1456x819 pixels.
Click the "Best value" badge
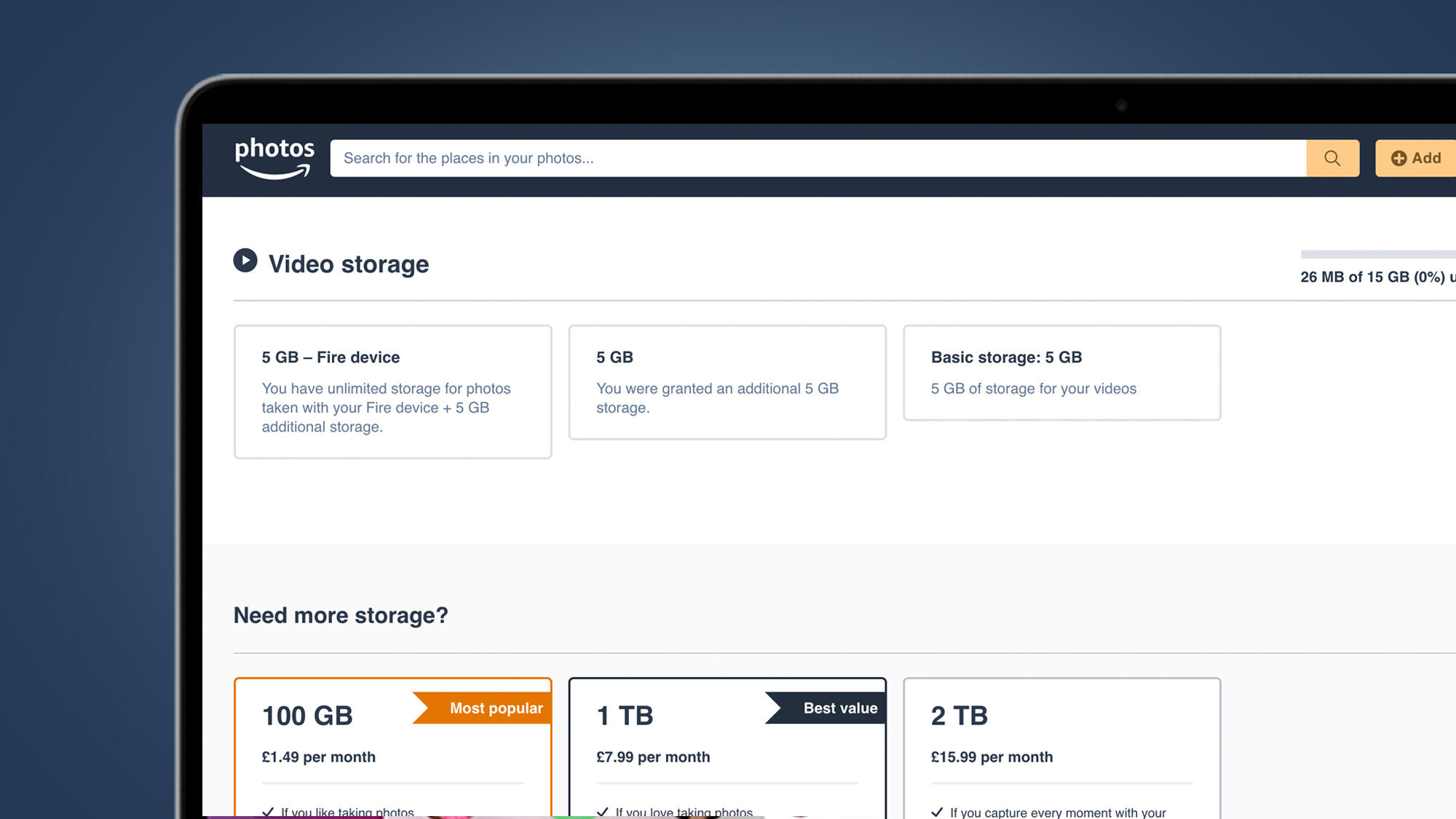click(x=826, y=708)
